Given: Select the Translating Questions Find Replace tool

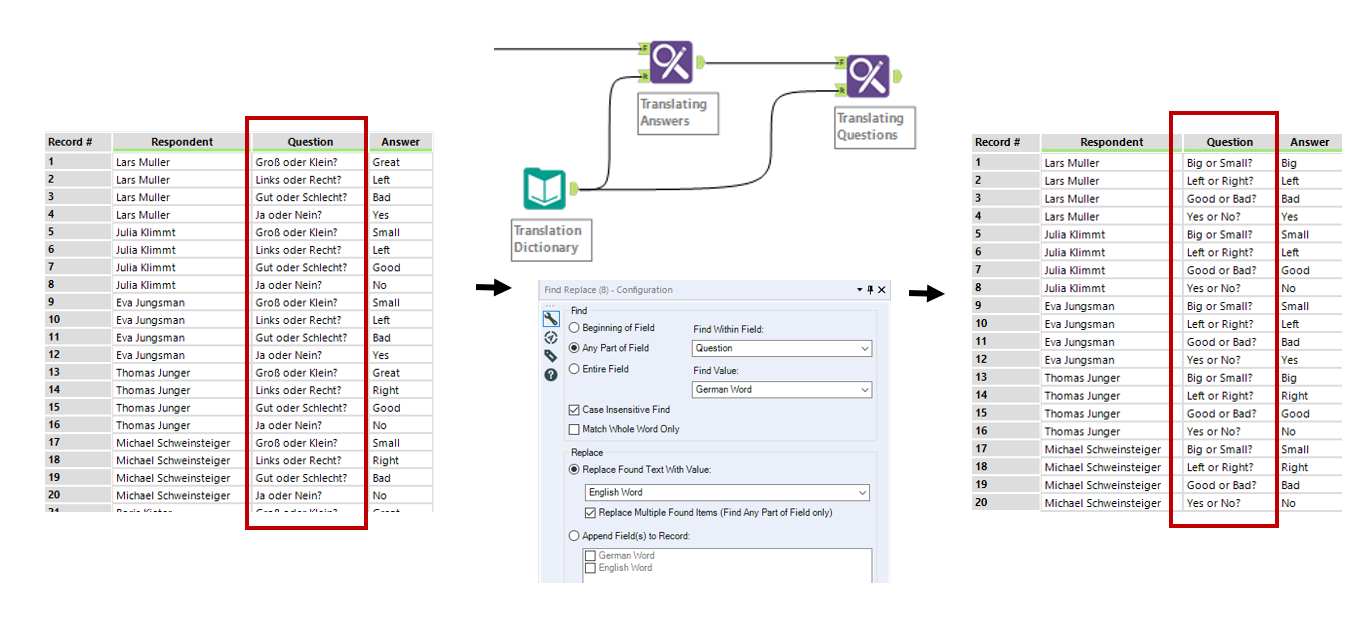Looking at the screenshot, I should 870,76.
